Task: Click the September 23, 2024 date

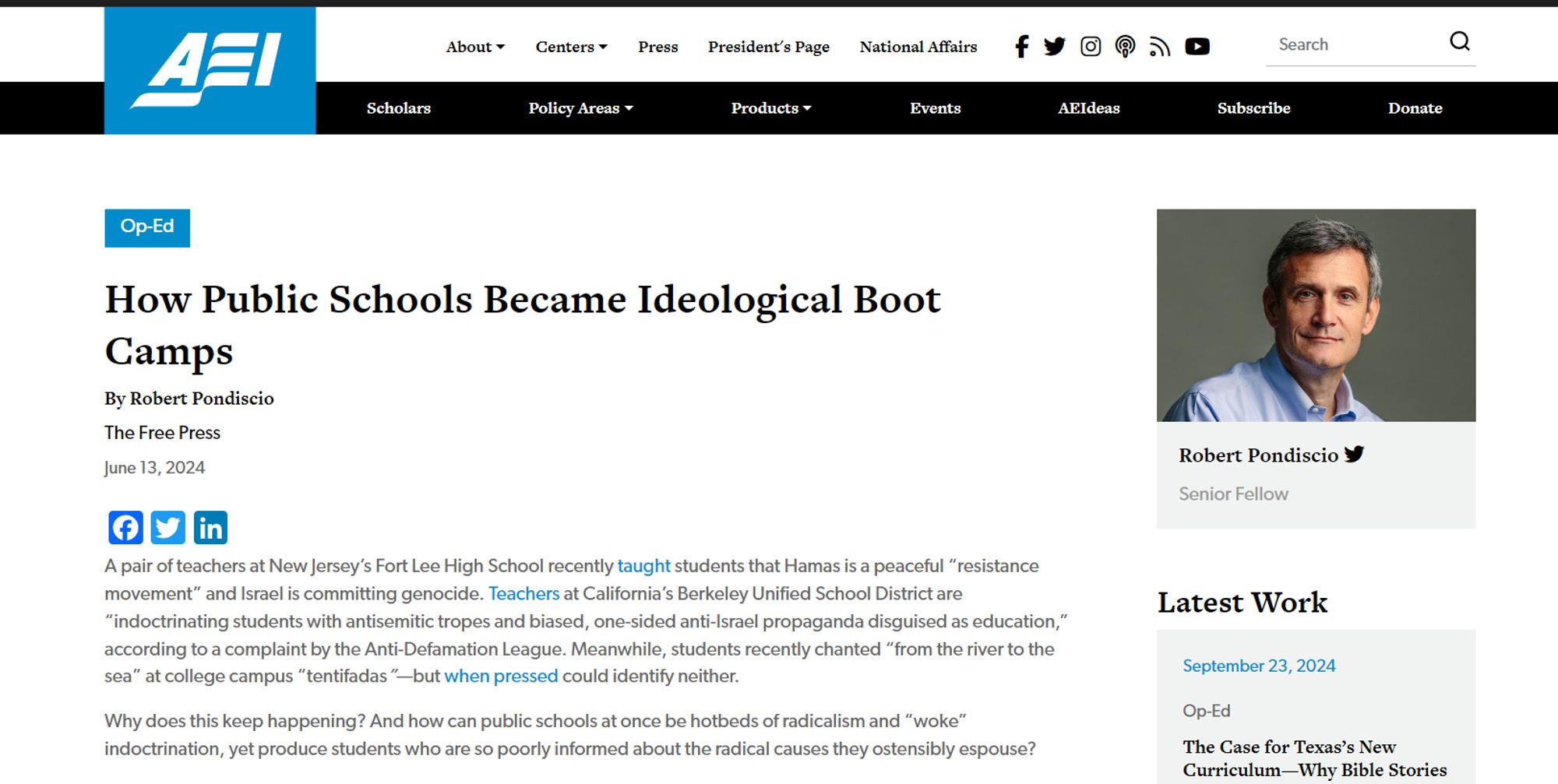Action: click(x=1259, y=666)
